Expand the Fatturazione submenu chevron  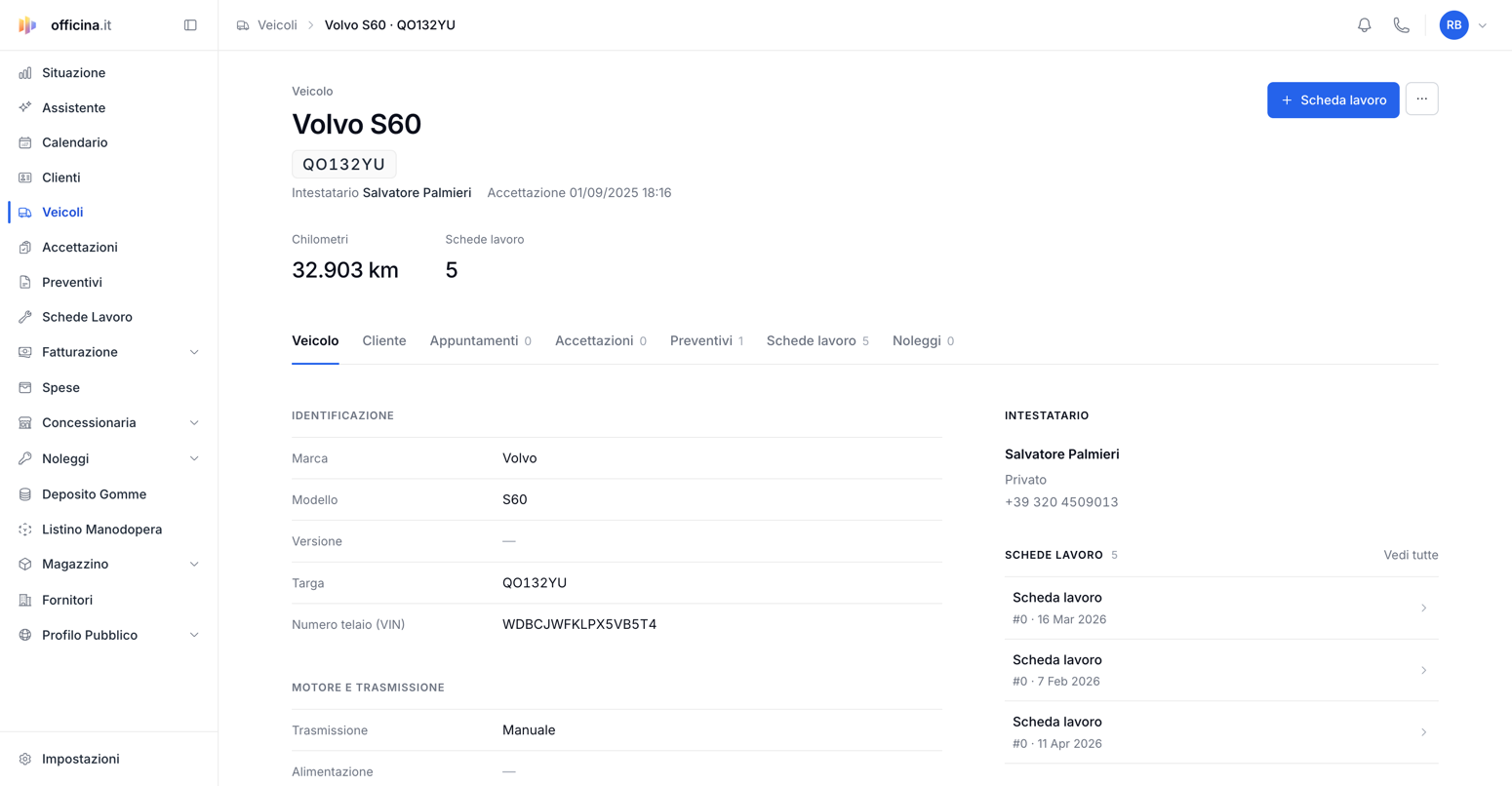[x=194, y=352]
